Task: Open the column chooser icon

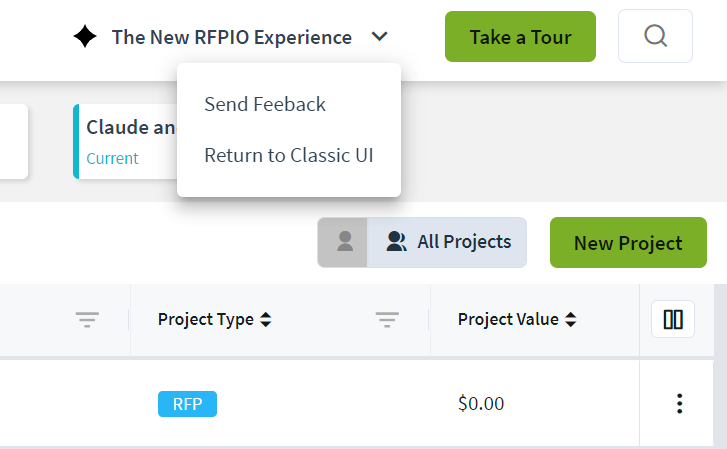Action: (x=673, y=319)
